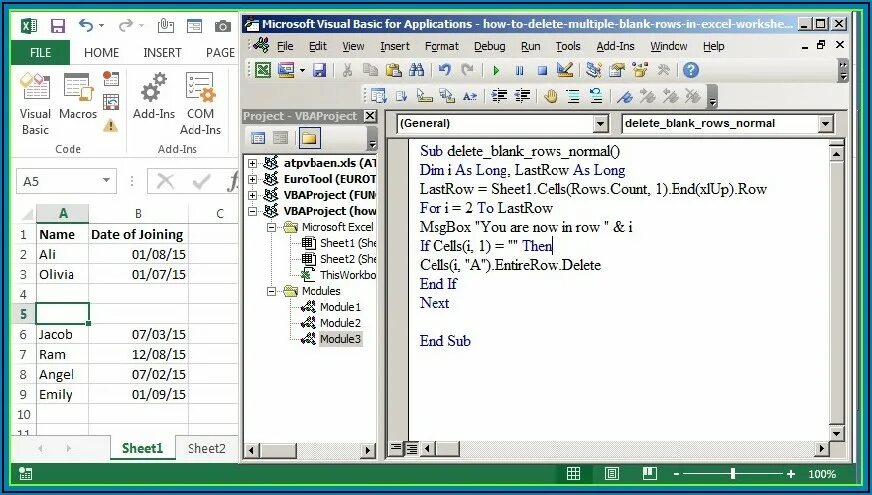Open the Insert menu in VBA editor
Image resolution: width=872 pixels, height=495 pixels.
[x=395, y=46]
